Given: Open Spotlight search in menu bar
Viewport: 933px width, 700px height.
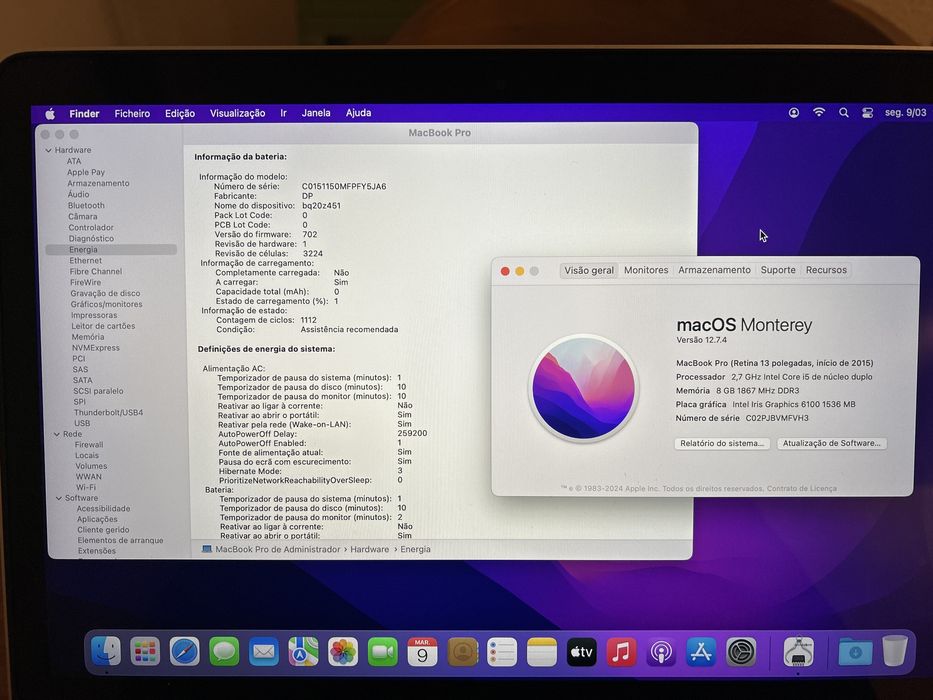Looking at the screenshot, I should [x=843, y=112].
